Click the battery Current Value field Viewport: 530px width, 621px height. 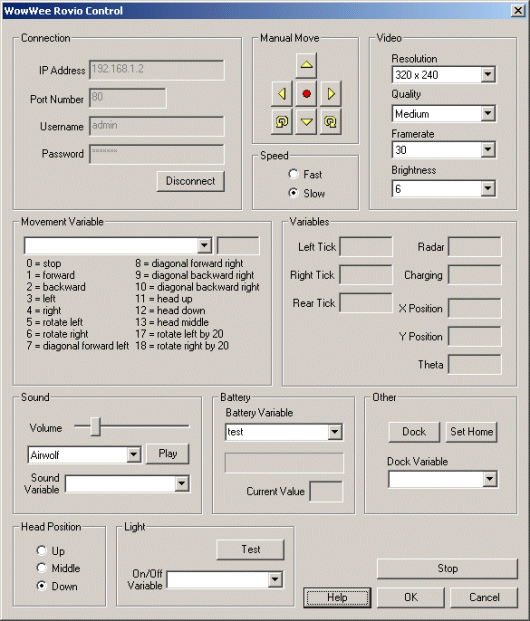pyautogui.click(x=326, y=491)
